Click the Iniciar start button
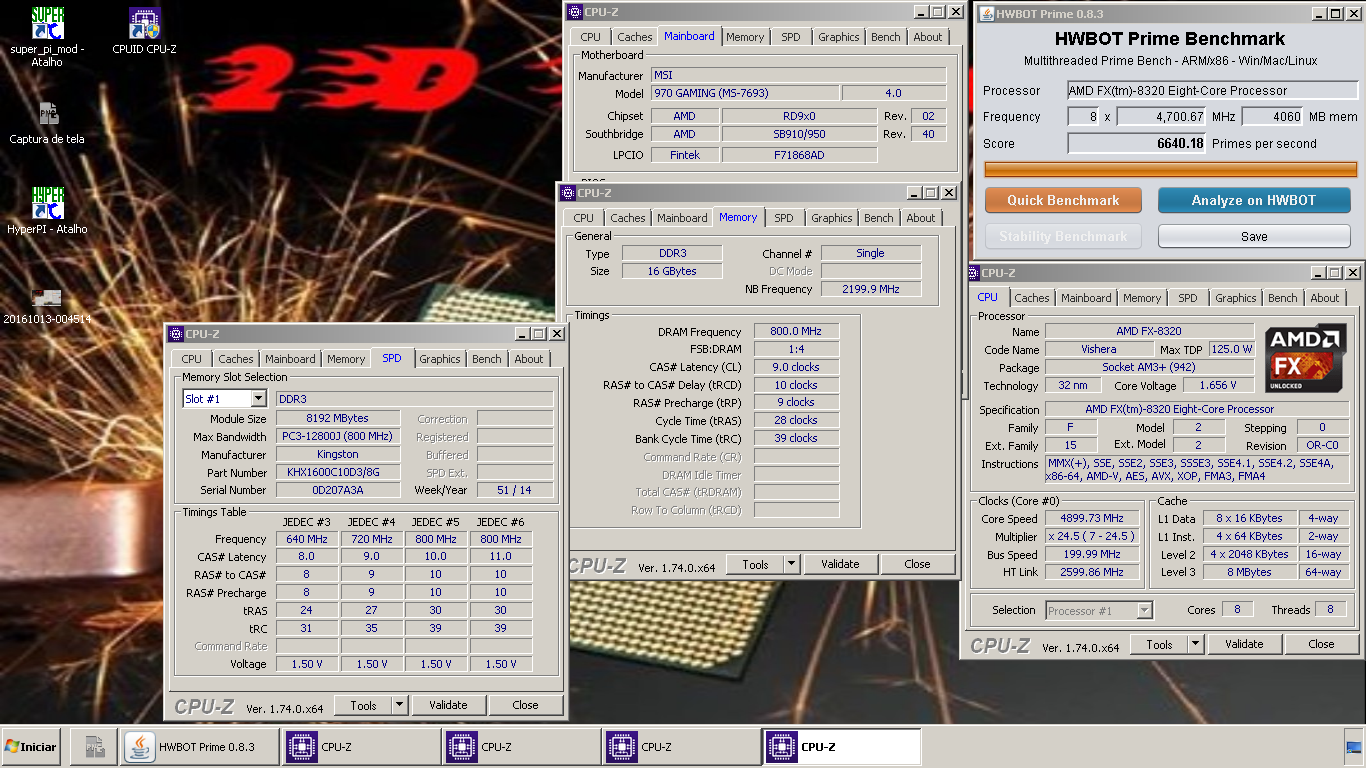 pos(31,747)
